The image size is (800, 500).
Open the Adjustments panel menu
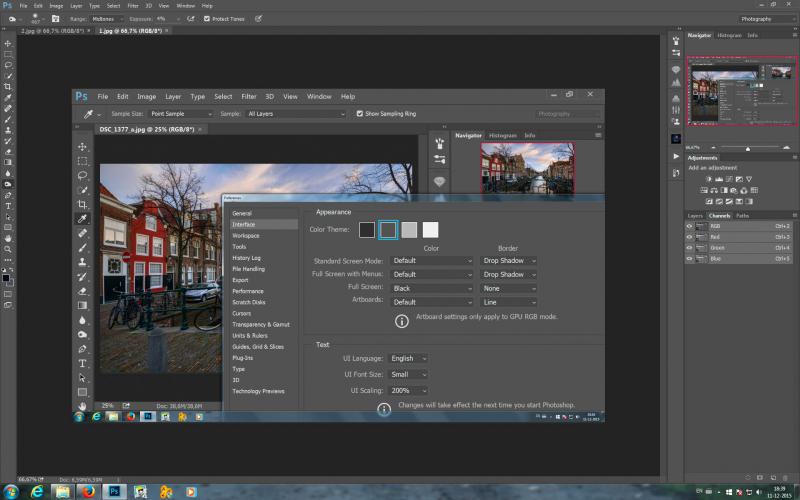tap(794, 158)
